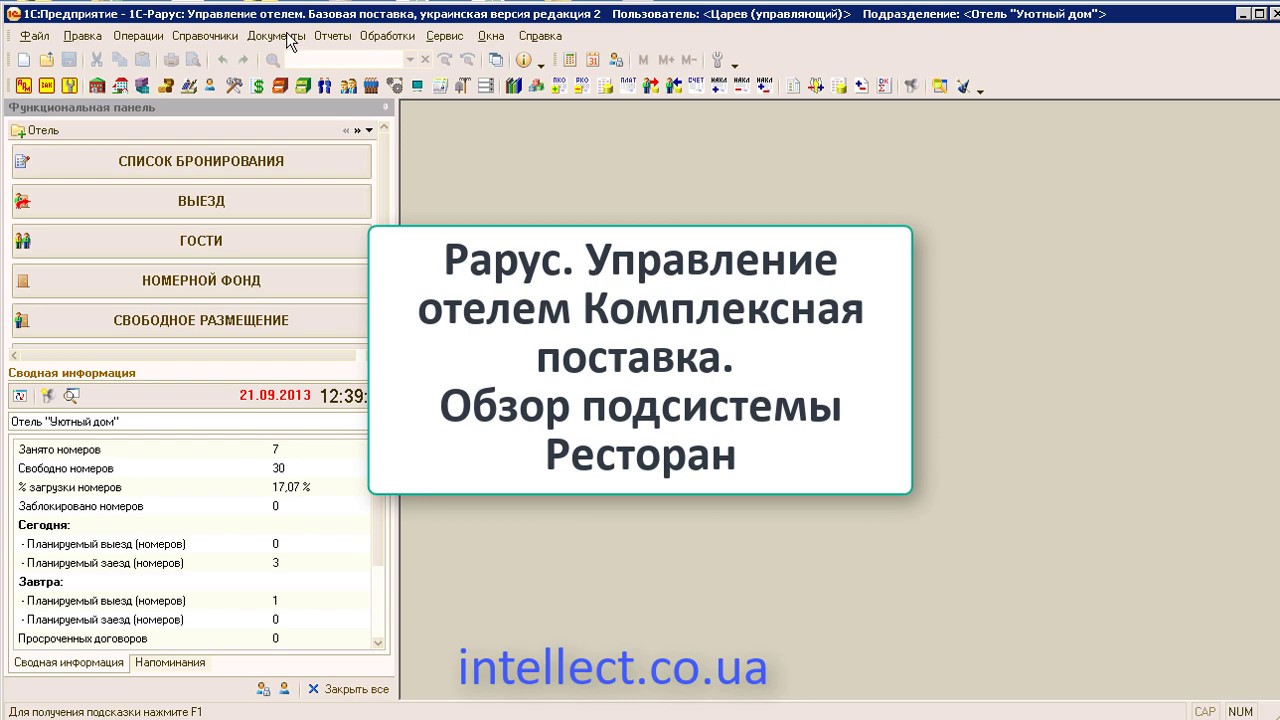This screenshot has height=720, width=1280.
Task: Click the previous panel double-chevron arrow
Action: pyautogui.click(x=346, y=130)
